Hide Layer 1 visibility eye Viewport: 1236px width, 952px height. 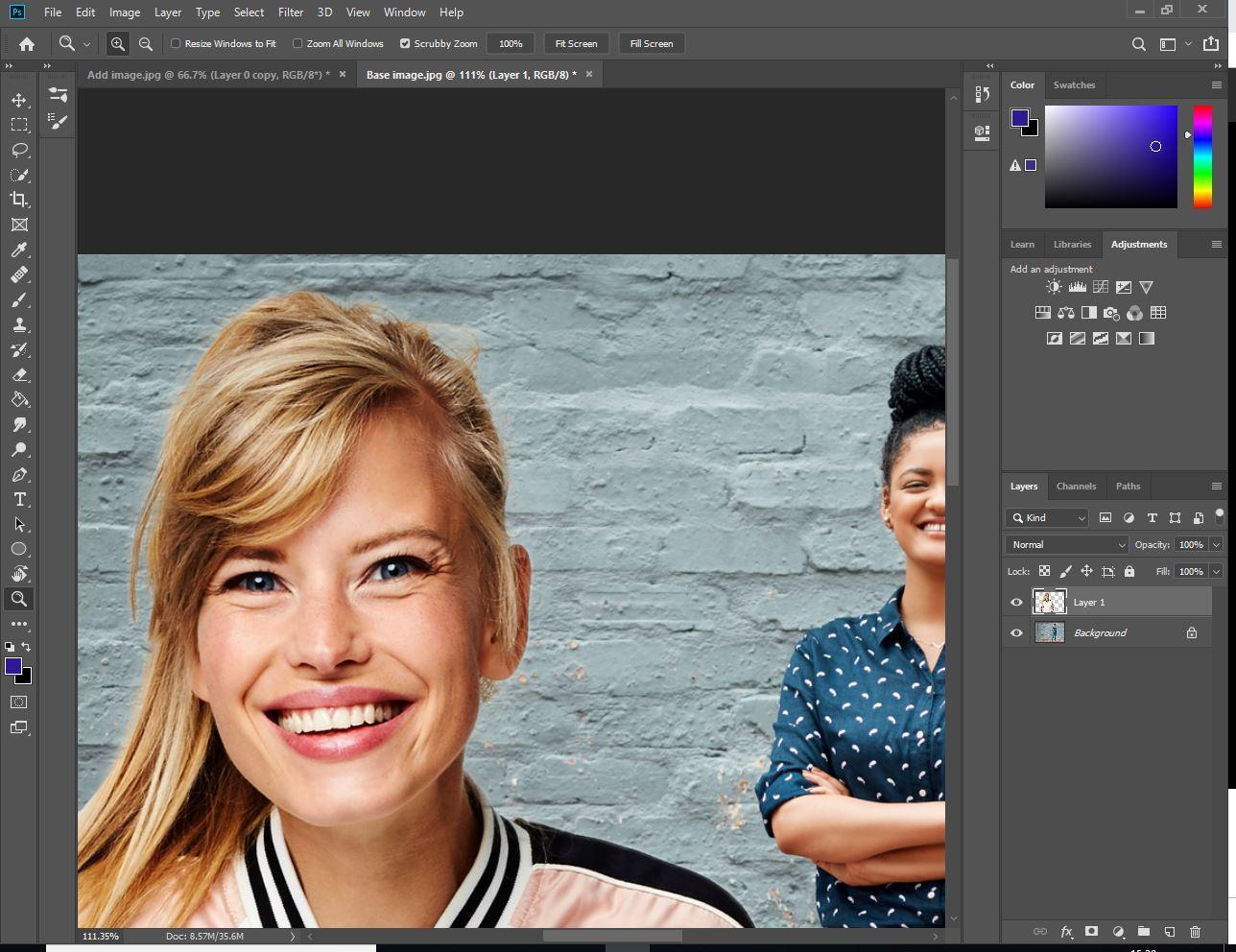[1016, 603]
